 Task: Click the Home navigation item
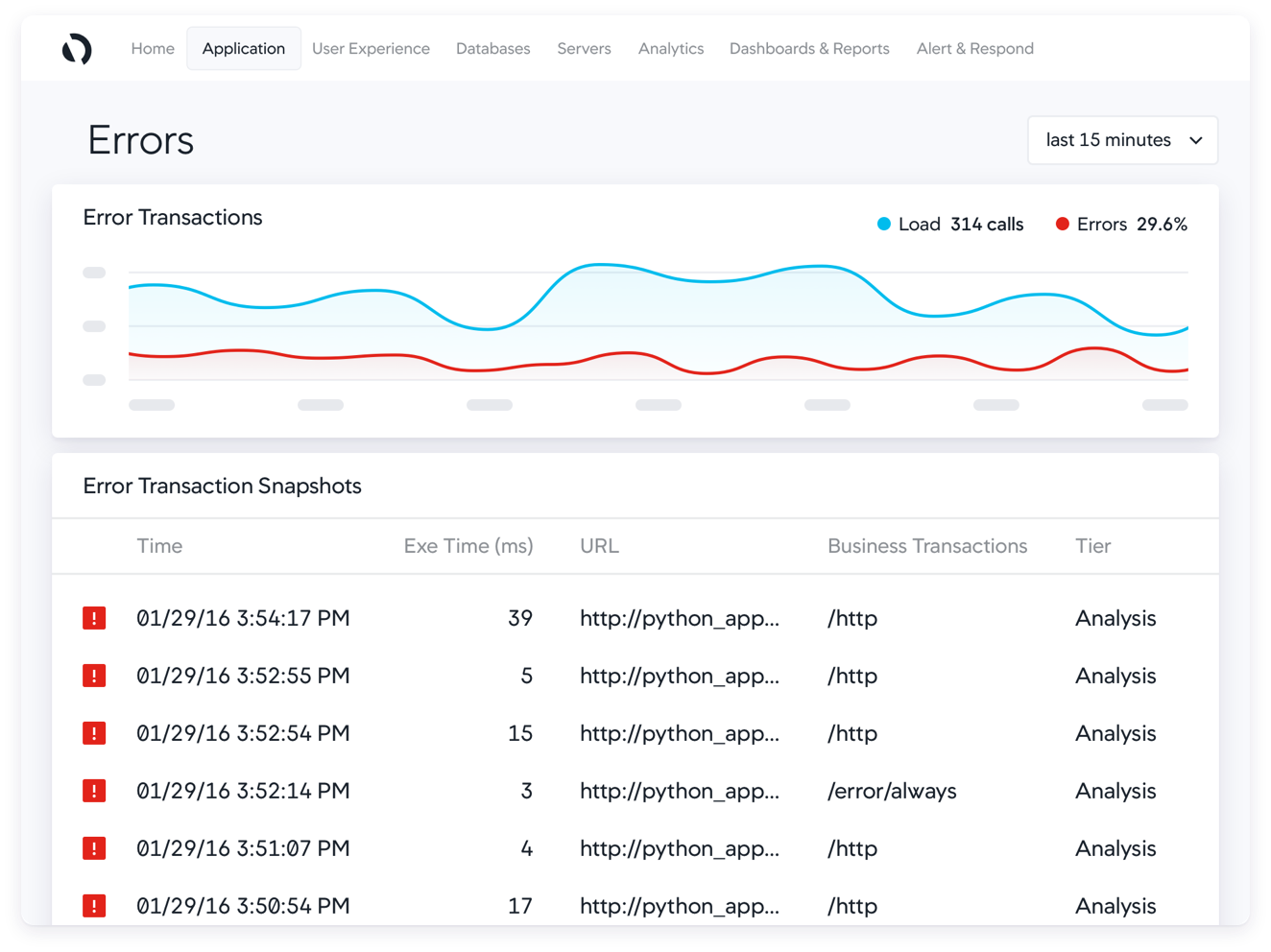[153, 49]
